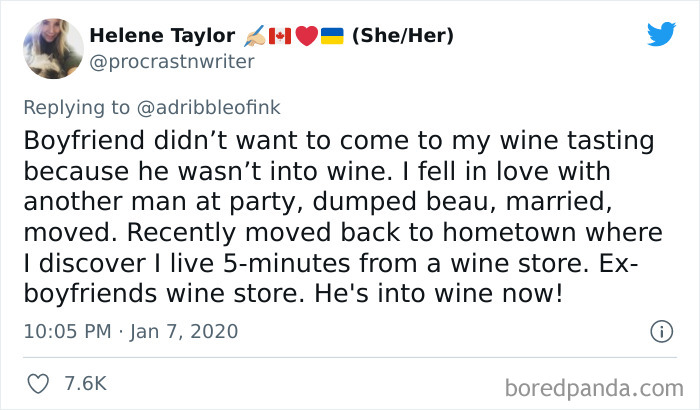Click the writing hand emoji in name
Image resolution: width=700 pixels, height=410 pixels.
pyautogui.click(x=253, y=37)
